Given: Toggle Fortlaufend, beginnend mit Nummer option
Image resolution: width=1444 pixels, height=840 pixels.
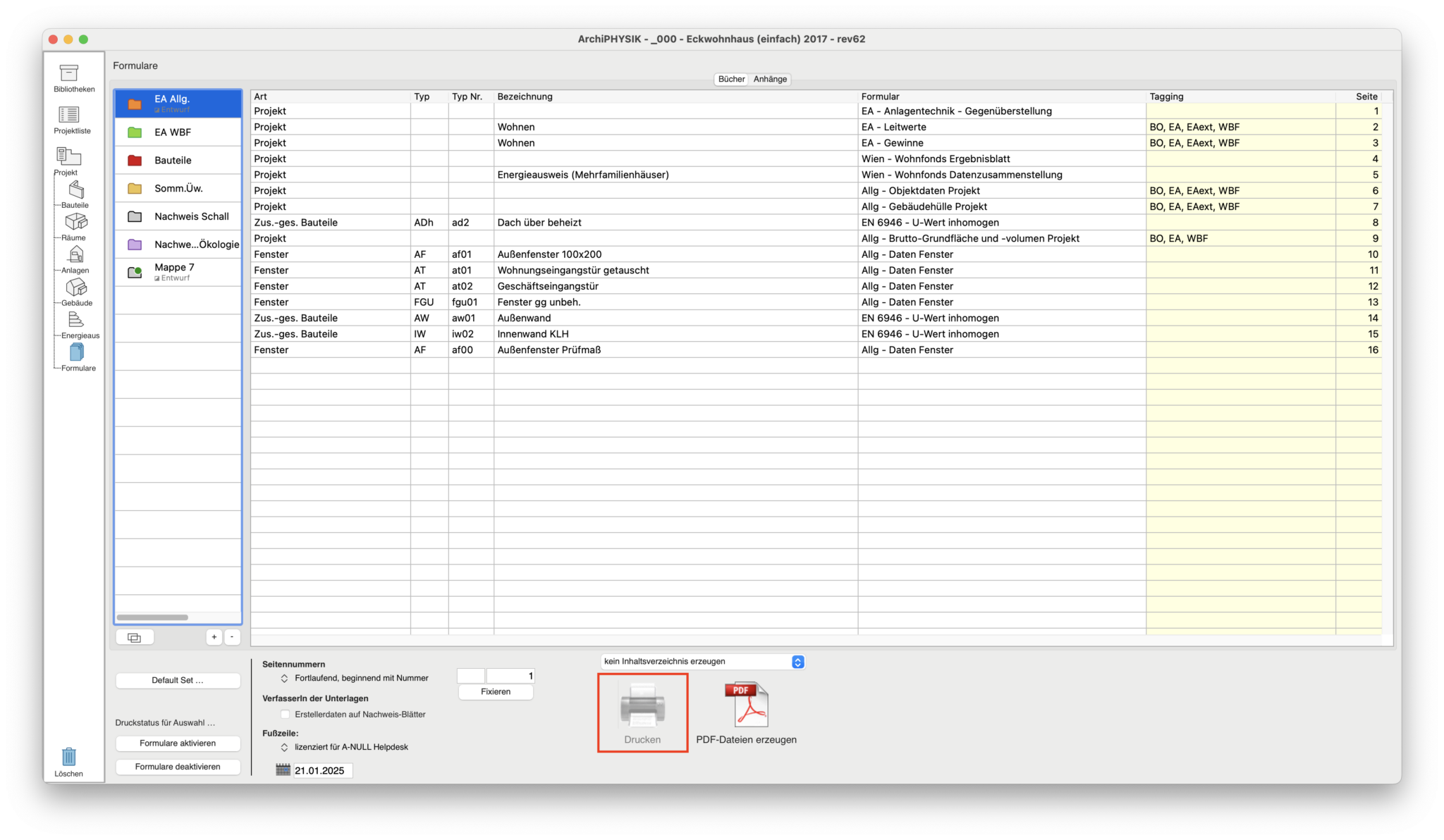Looking at the screenshot, I should pos(284,678).
